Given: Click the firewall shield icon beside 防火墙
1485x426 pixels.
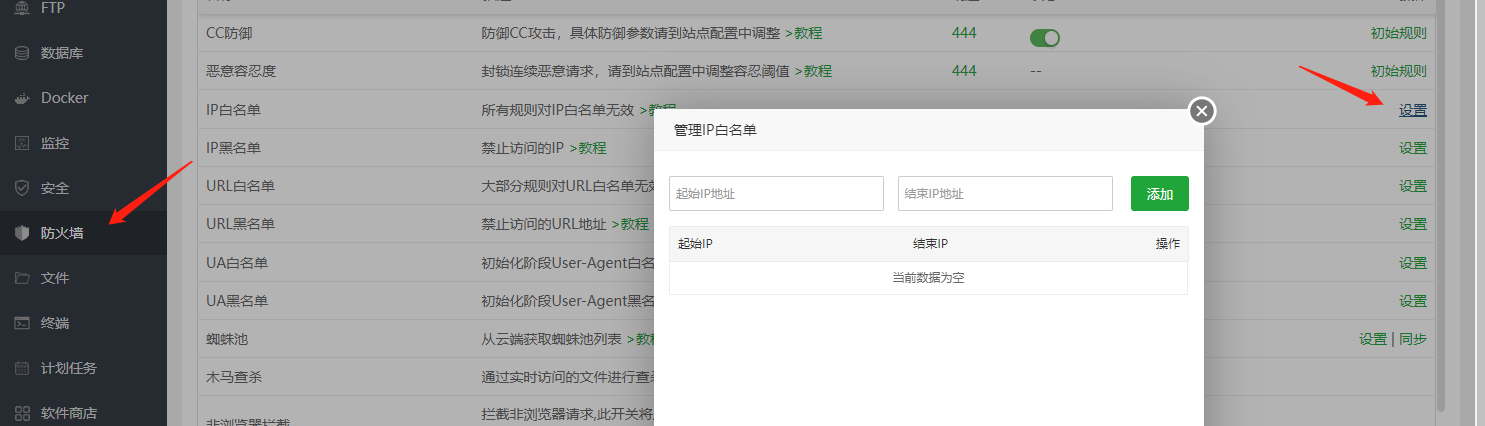Looking at the screenshot, I should (22, 233).
